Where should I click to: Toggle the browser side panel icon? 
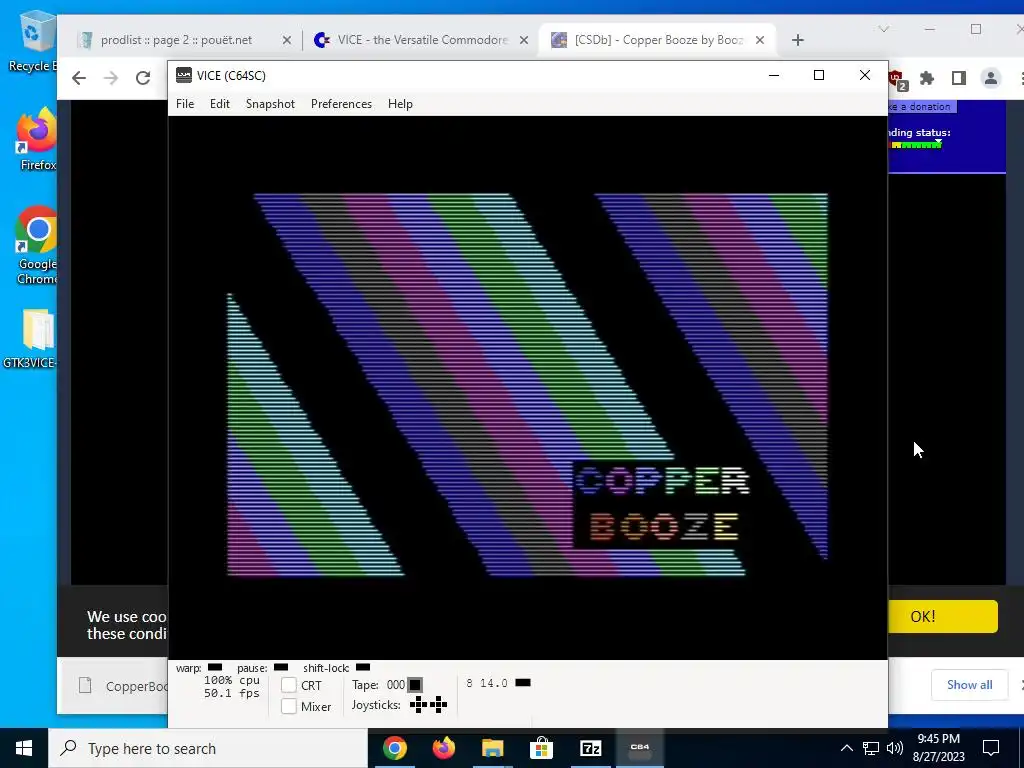click(x=959, y=78)
